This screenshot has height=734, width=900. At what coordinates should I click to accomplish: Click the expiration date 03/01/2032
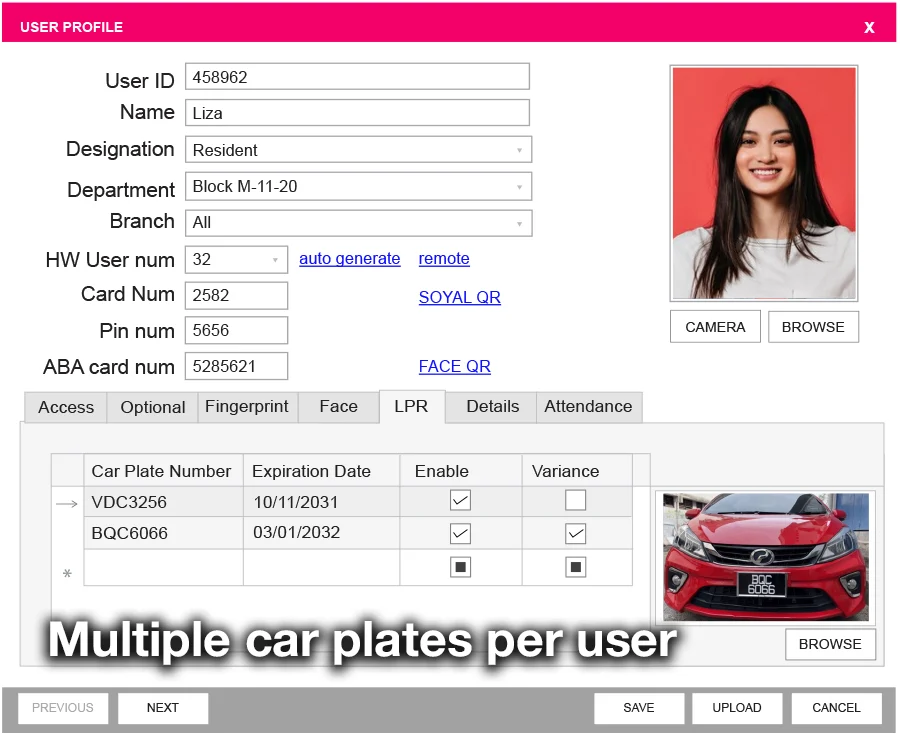tap(321, 533)
